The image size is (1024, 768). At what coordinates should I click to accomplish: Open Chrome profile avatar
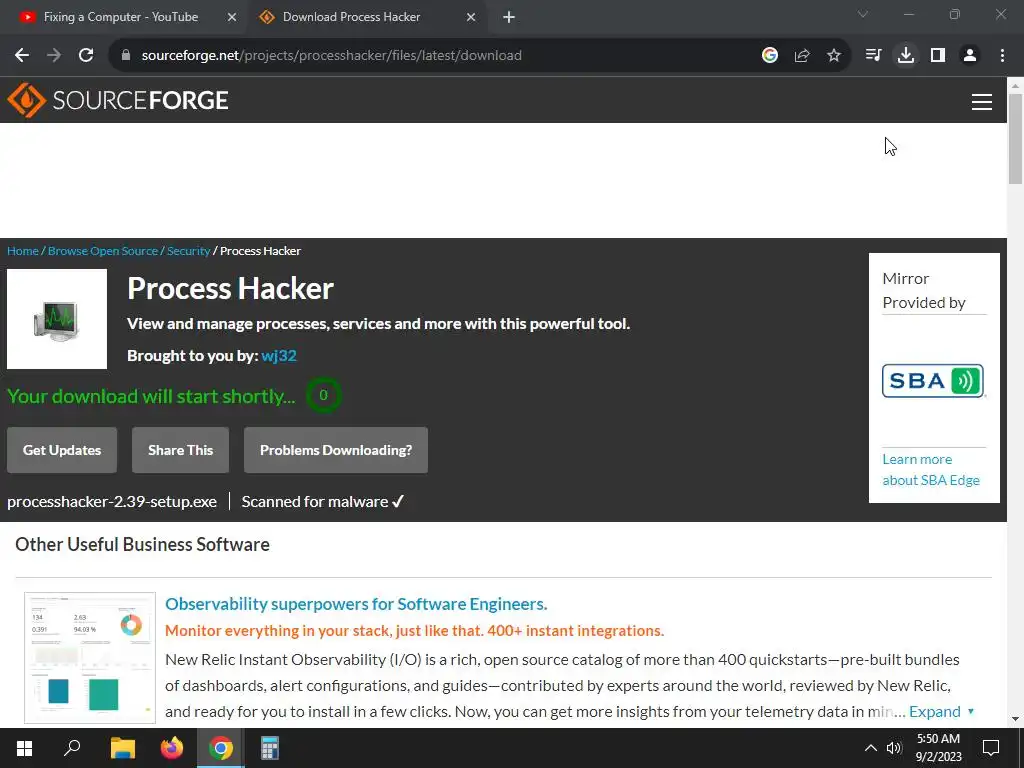pyautogui.click(x=970, y=56)
